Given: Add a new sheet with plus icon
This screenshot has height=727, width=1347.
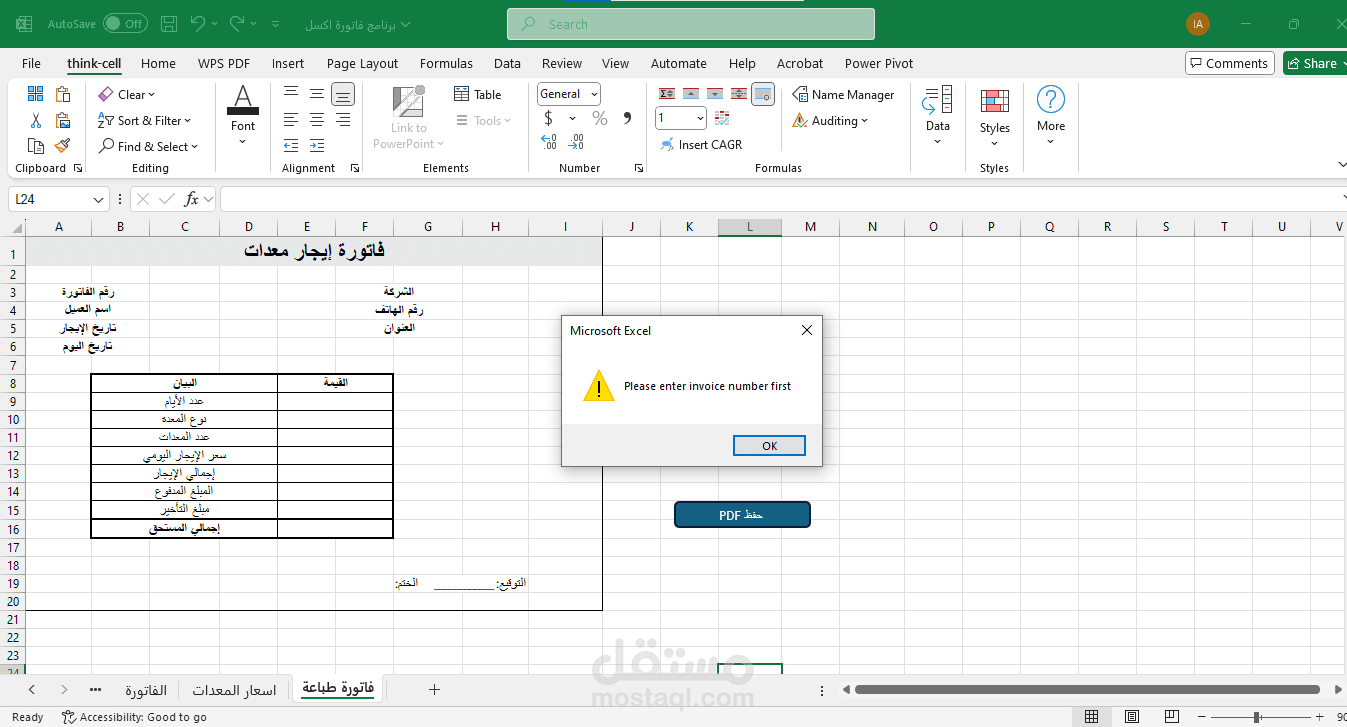Looking at the screenshot, I should coord(434,689).
